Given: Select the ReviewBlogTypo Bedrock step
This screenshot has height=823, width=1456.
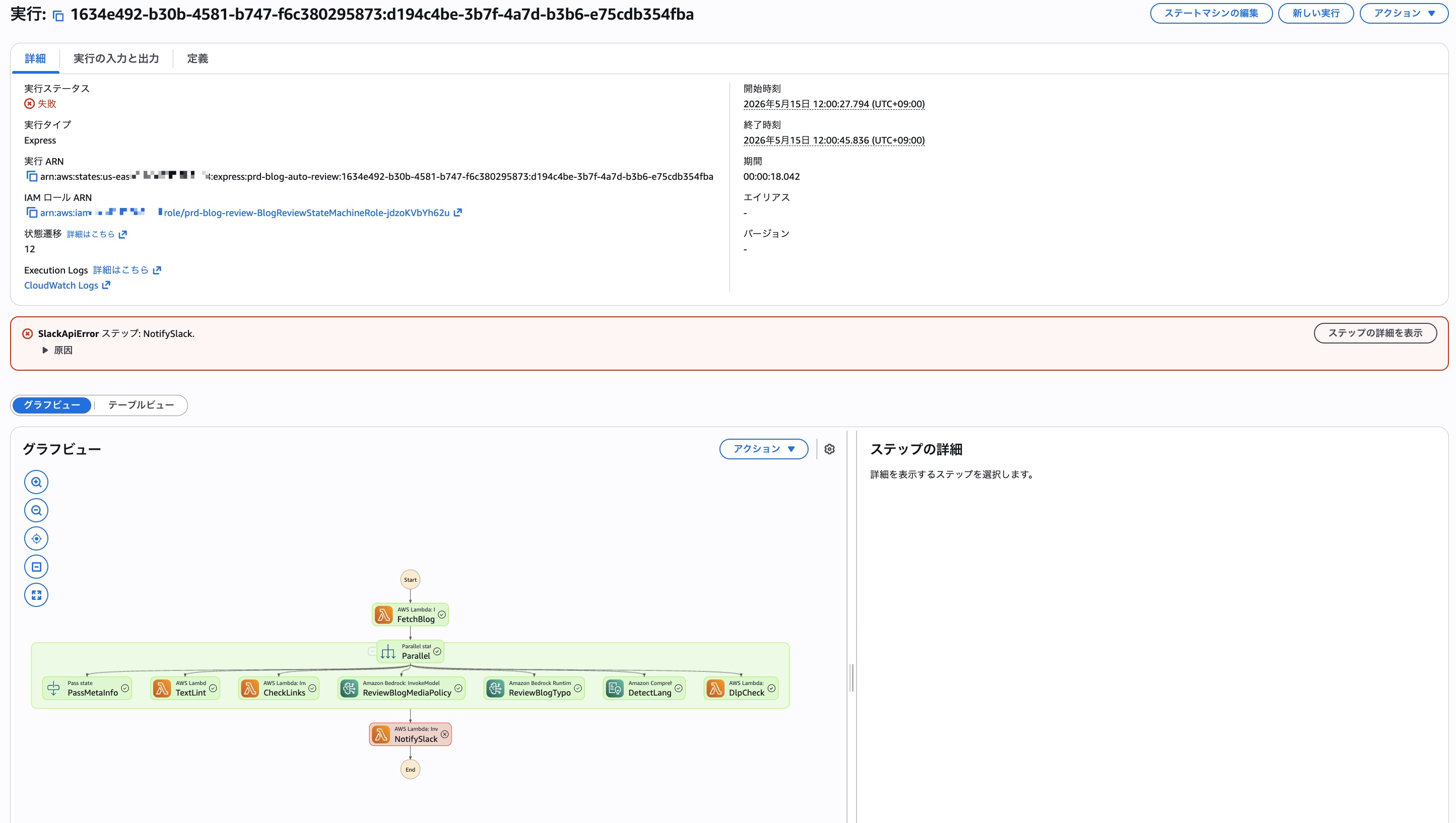Looking at the screenshot, I should pyautogui.click(x=534, y=688).
